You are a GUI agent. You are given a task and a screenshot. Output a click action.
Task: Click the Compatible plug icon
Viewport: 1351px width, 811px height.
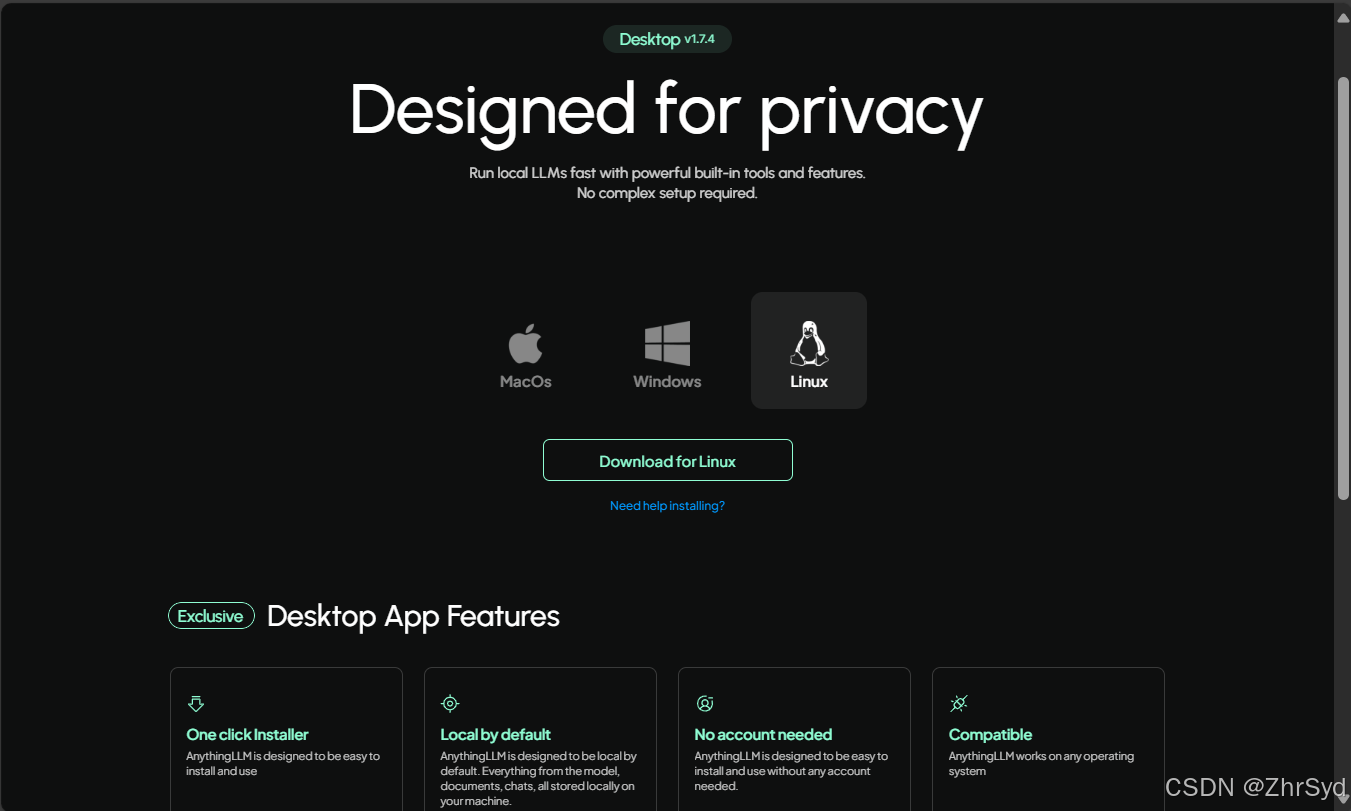958,704
